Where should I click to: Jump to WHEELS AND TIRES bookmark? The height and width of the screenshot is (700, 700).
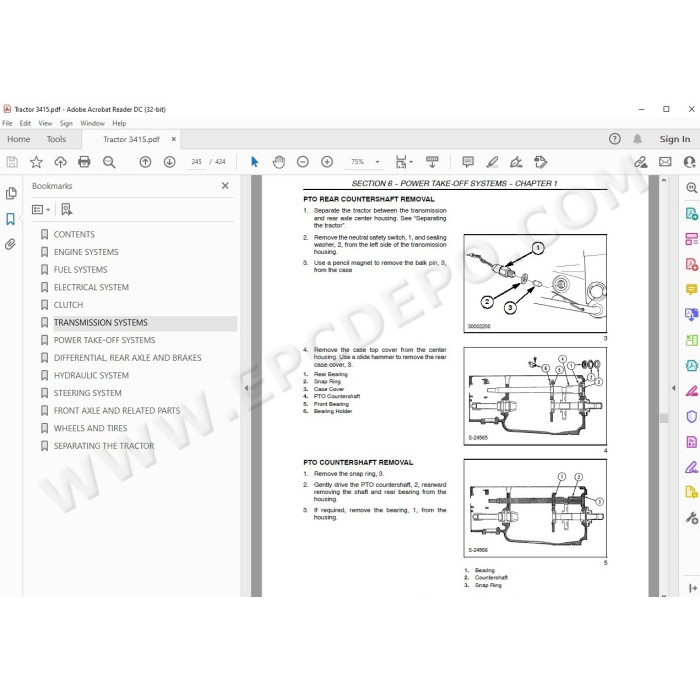90,428
